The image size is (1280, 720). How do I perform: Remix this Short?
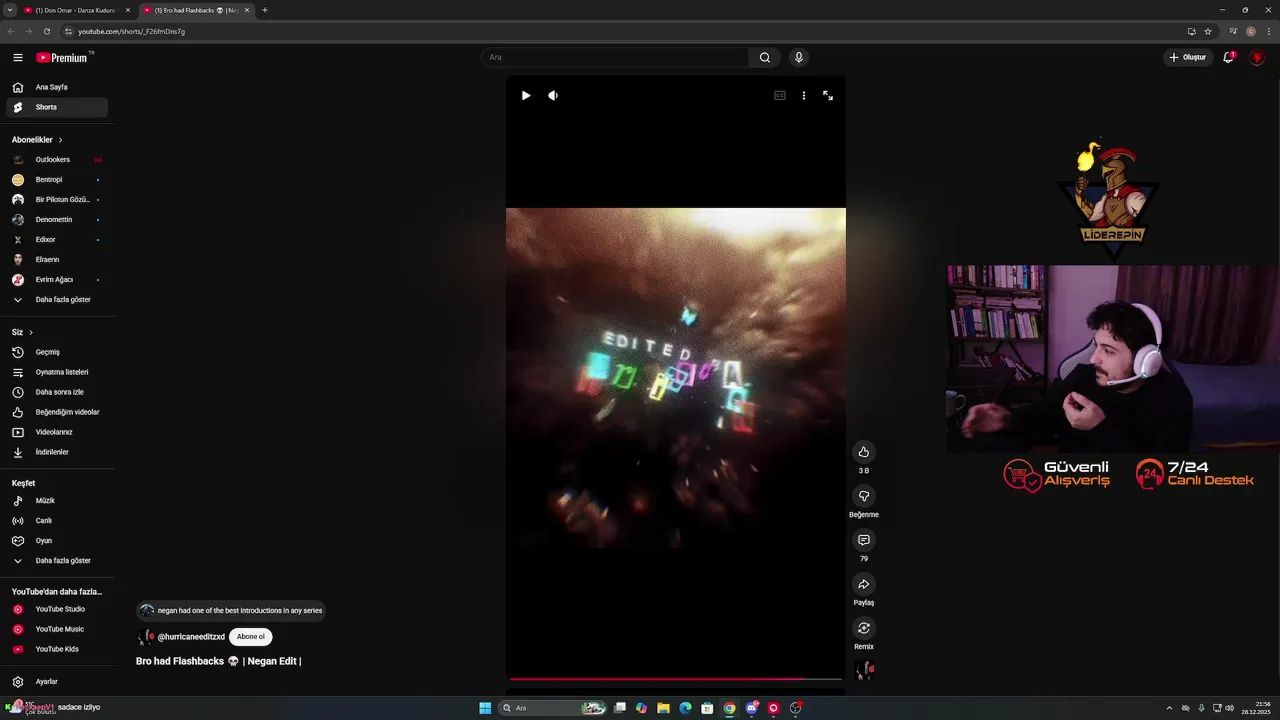click(x=864, y=628)
